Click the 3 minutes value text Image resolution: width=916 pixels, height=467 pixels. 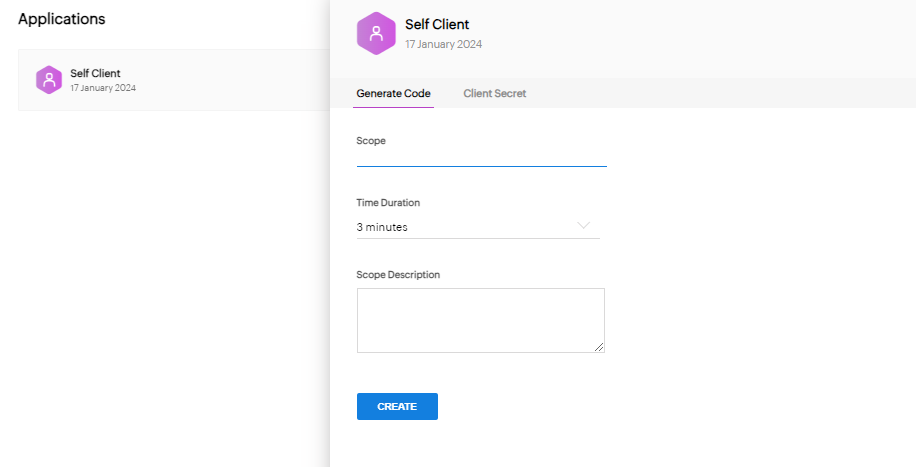click(x=382, y=227)
